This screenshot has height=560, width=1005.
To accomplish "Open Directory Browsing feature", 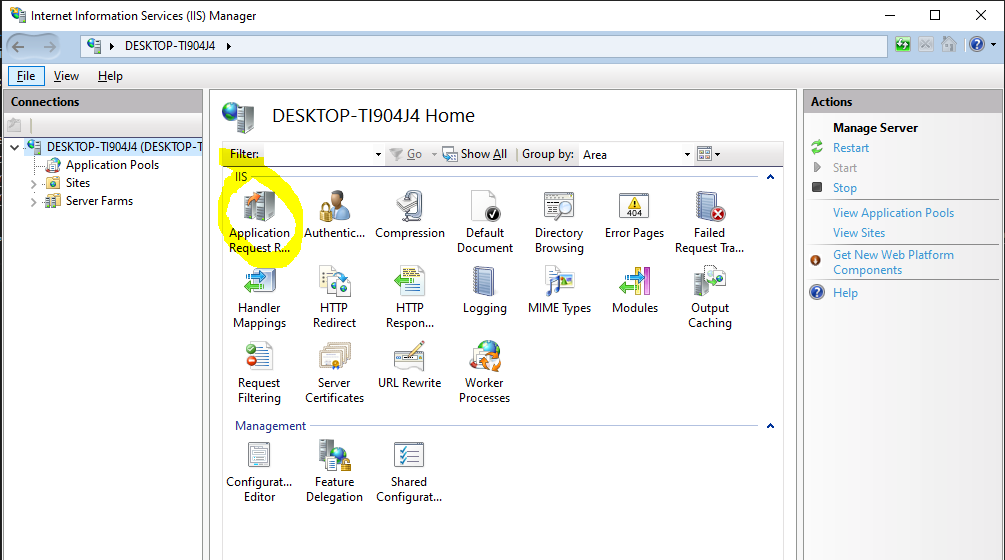I will 559,222.
